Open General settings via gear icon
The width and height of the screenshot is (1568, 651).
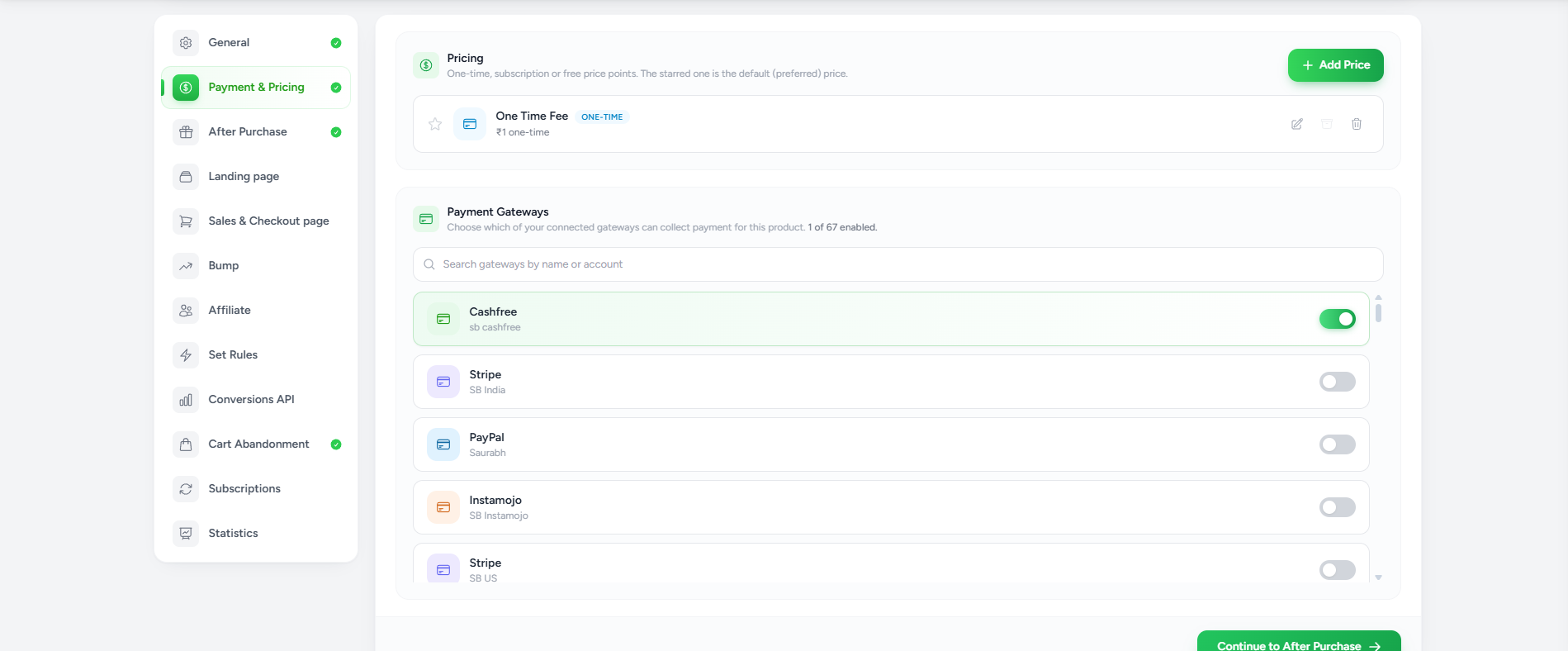coord(186,43)
